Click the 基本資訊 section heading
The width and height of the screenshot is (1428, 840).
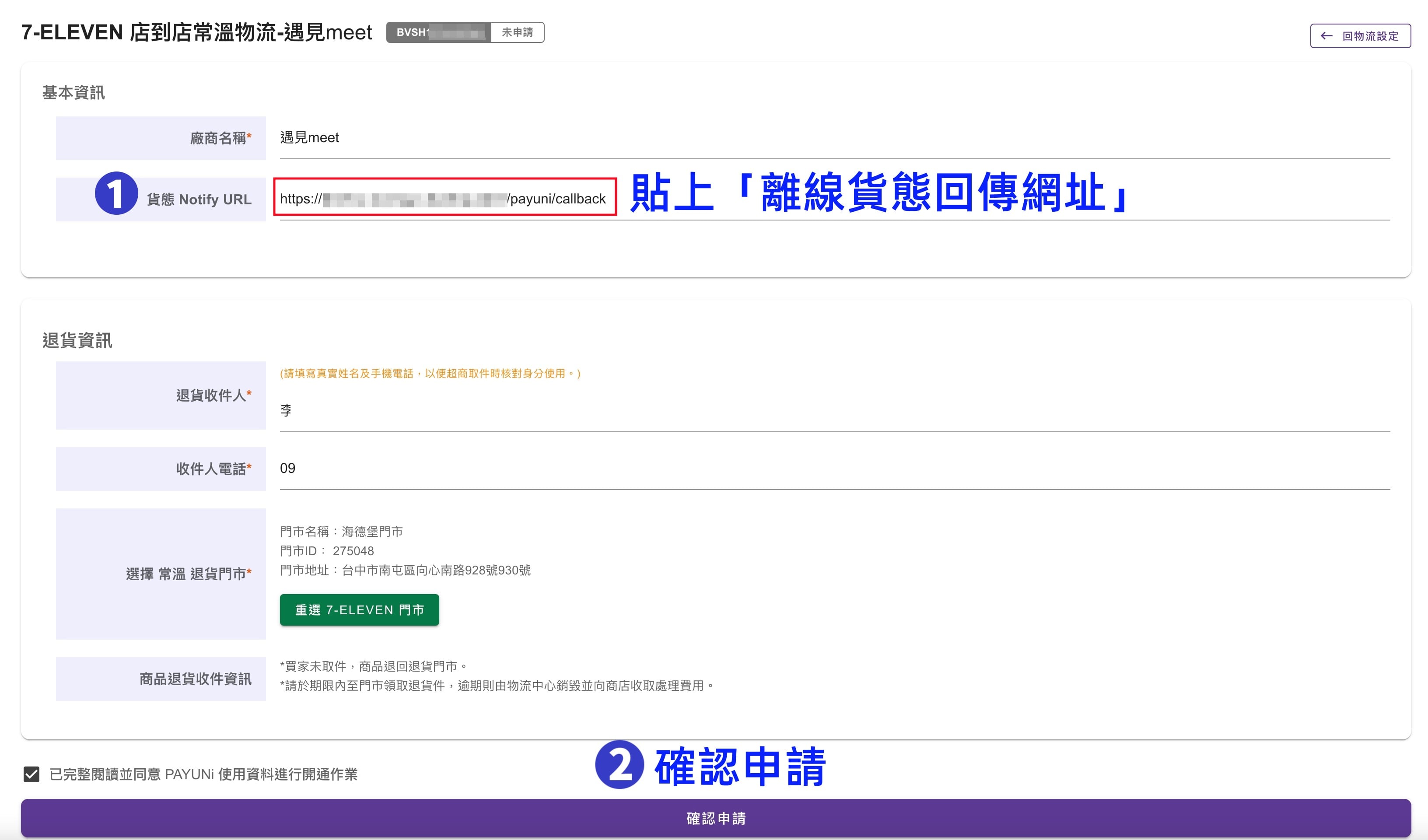[73, 92]
